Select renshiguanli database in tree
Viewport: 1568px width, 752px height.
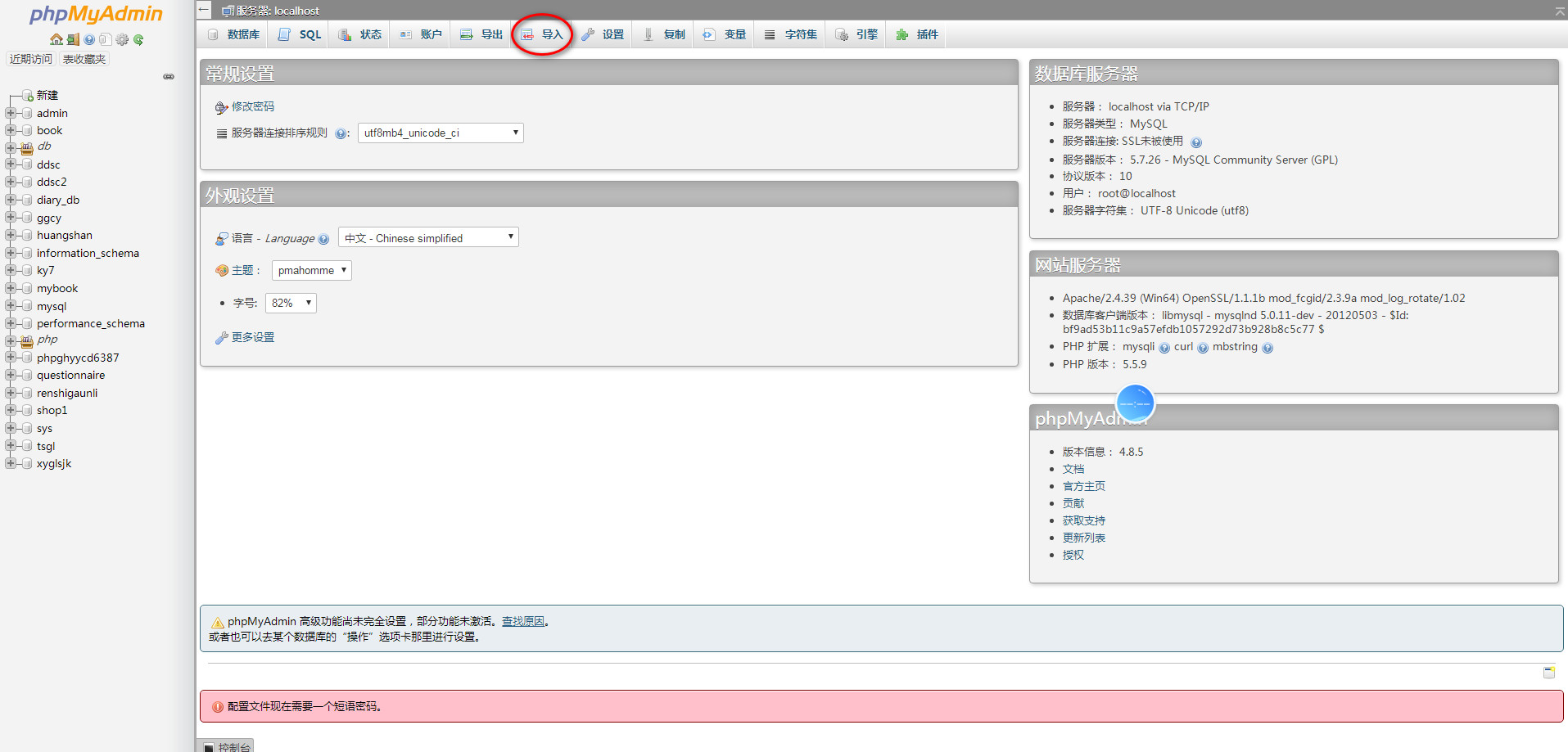pos(67,393)
